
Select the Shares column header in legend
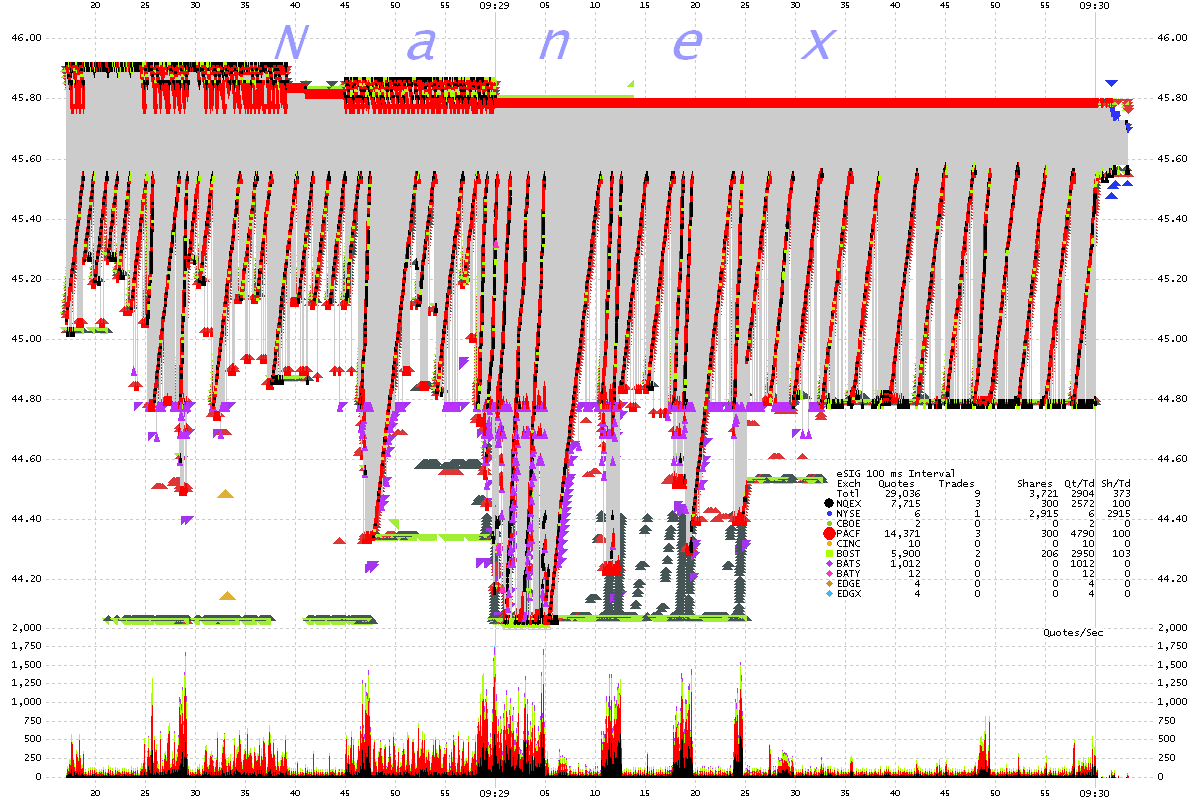point(1034,483)
